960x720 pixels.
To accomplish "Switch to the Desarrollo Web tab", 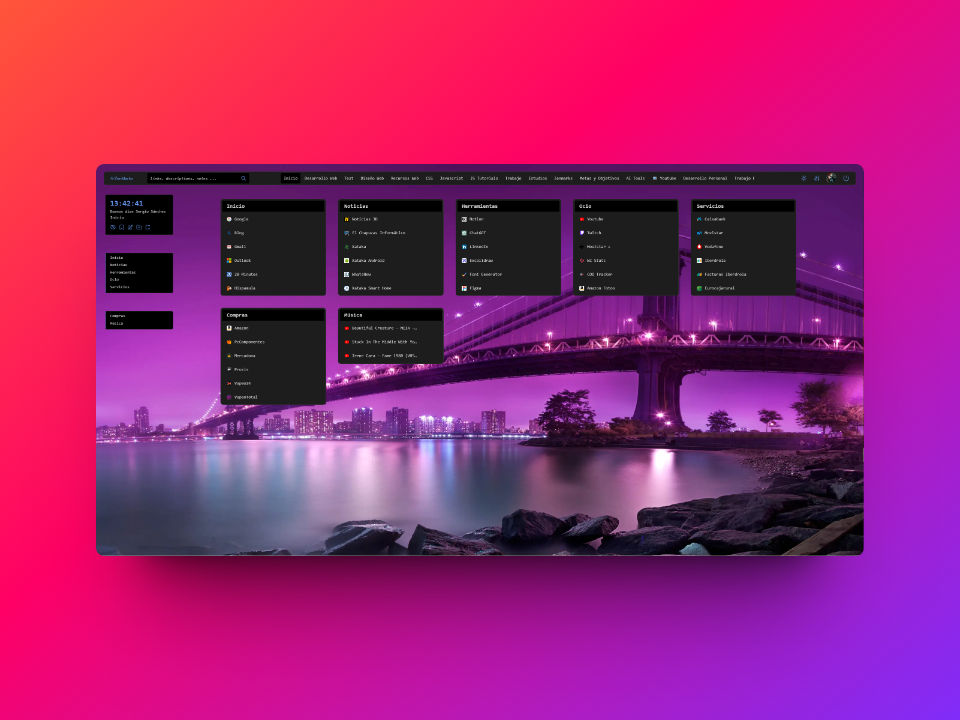I will point(321,178).
